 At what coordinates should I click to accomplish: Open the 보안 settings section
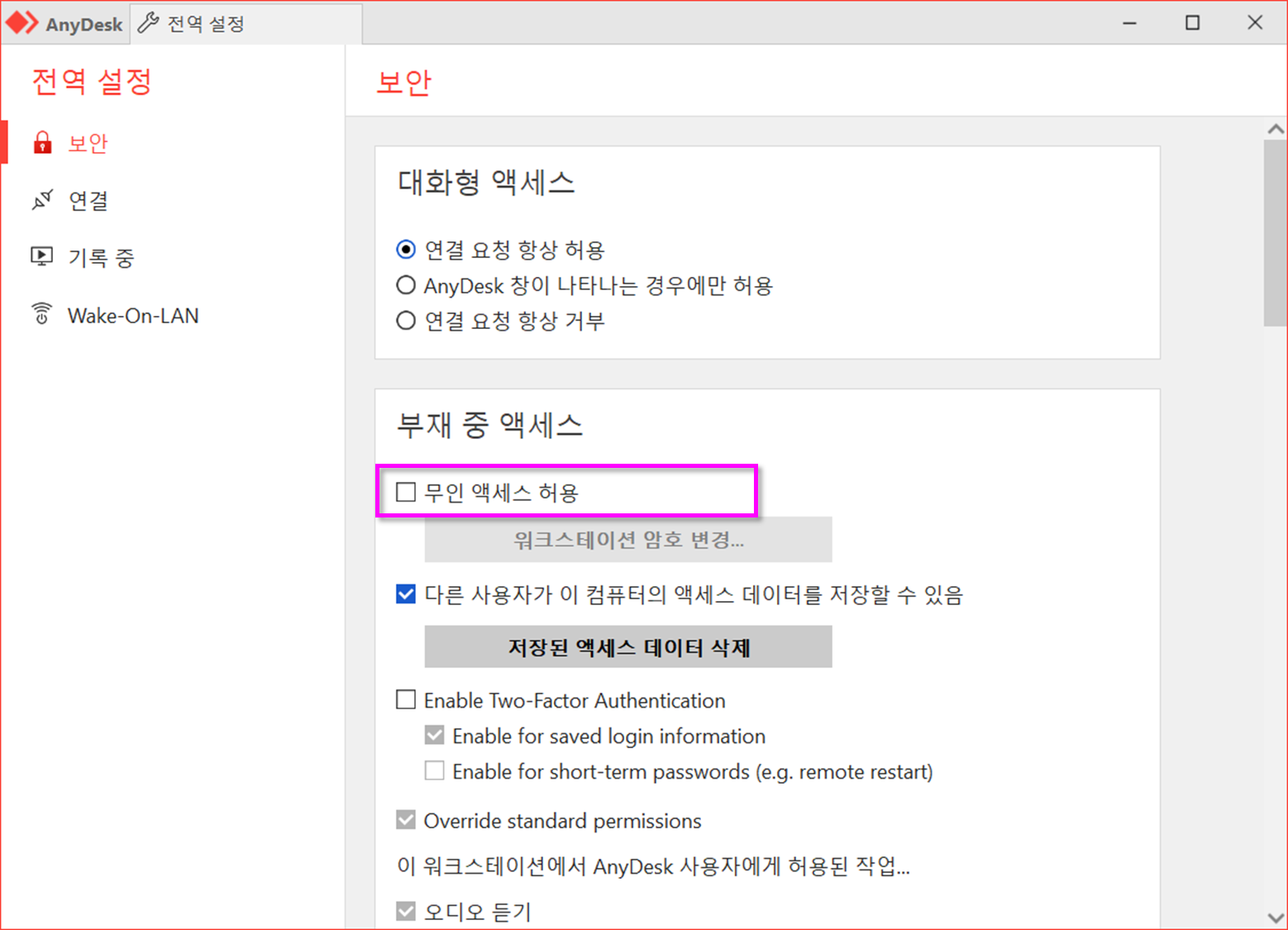[172, 143]
